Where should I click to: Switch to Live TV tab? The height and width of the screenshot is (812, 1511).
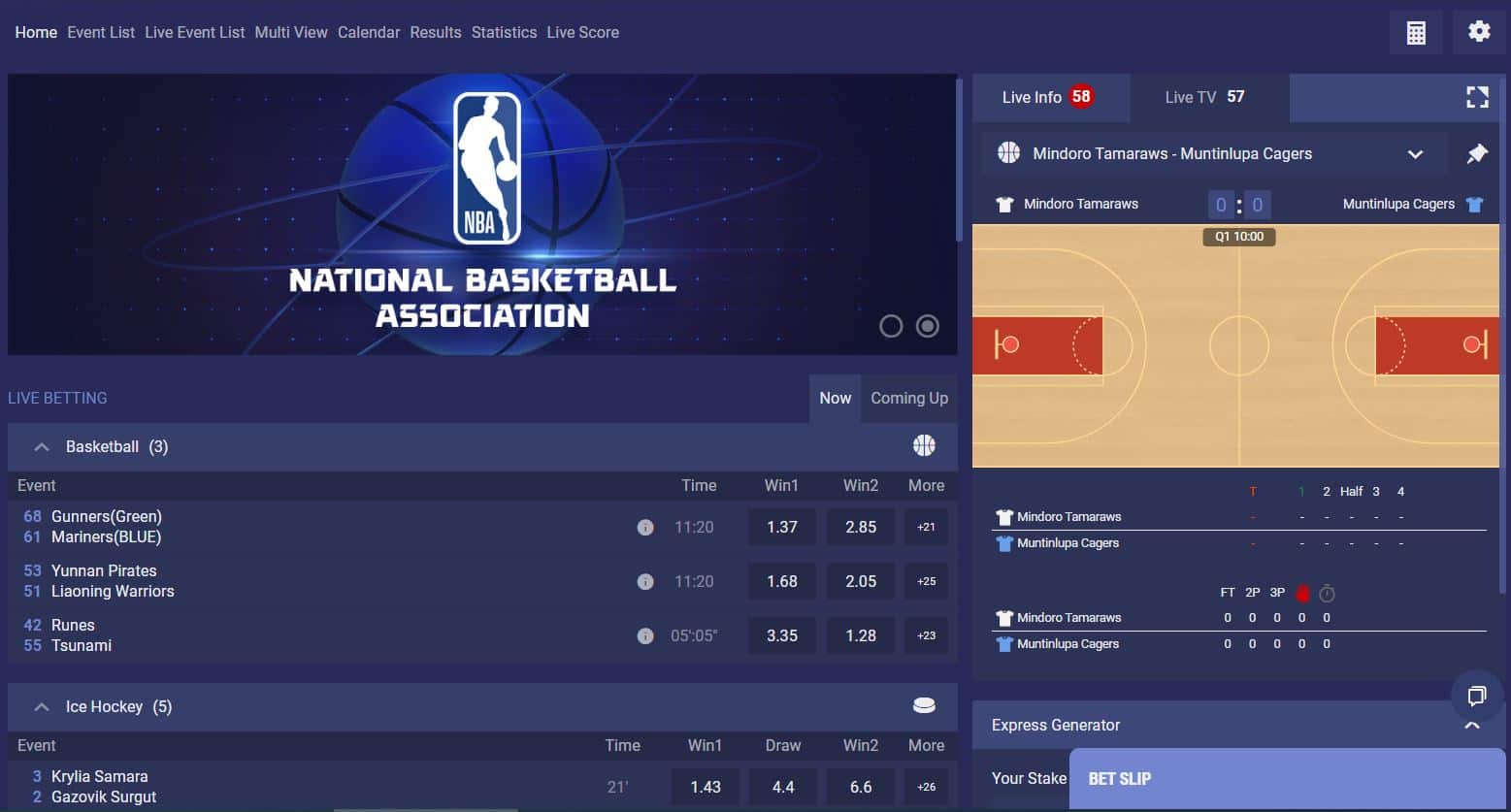click(1209, 97)
